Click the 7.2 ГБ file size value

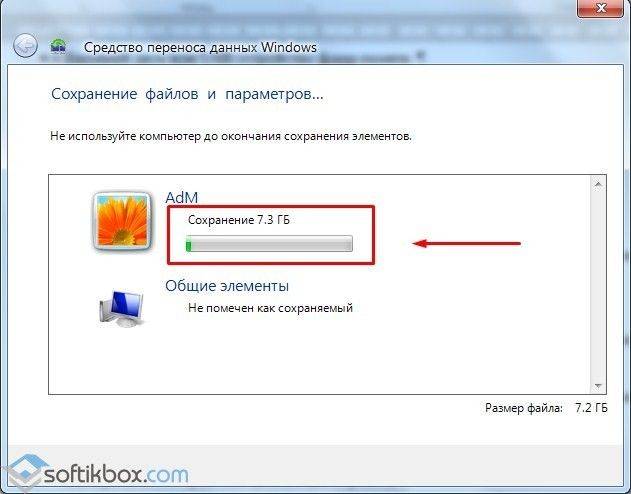click(x=591, y=408)
